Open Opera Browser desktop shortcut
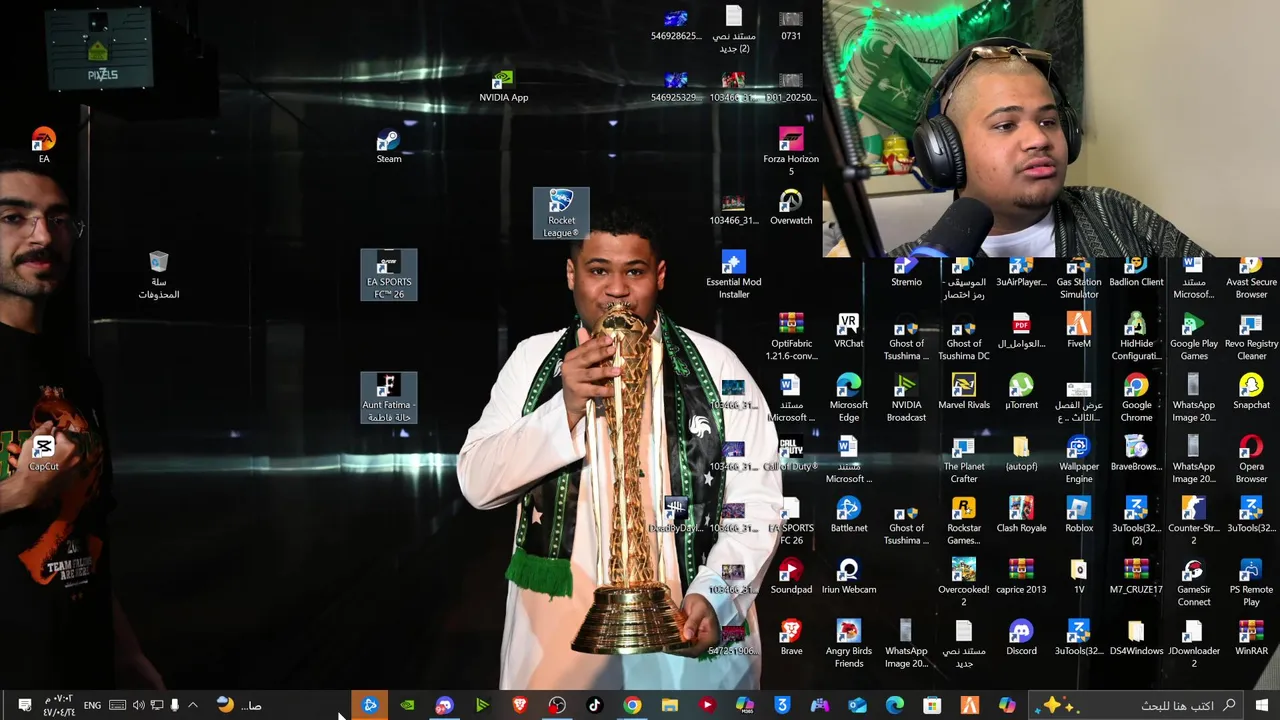This screenshot has width=1280, height=720. [1251, 460]
